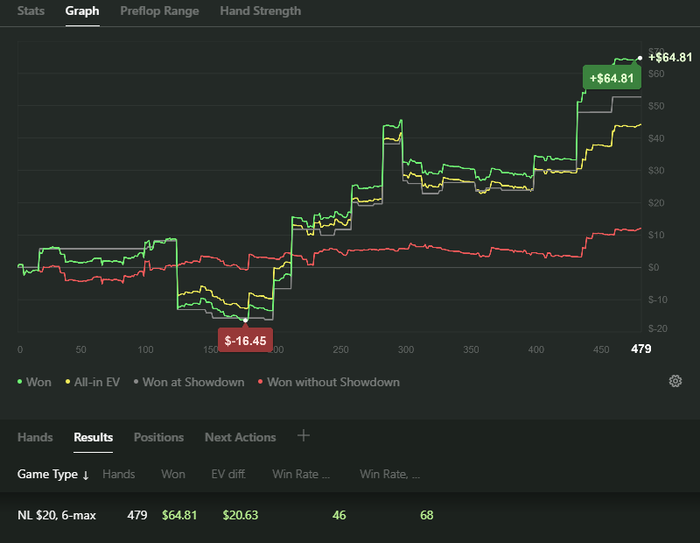
Task: Toggle the All-in EV legend entry
Action: point(92,382)
